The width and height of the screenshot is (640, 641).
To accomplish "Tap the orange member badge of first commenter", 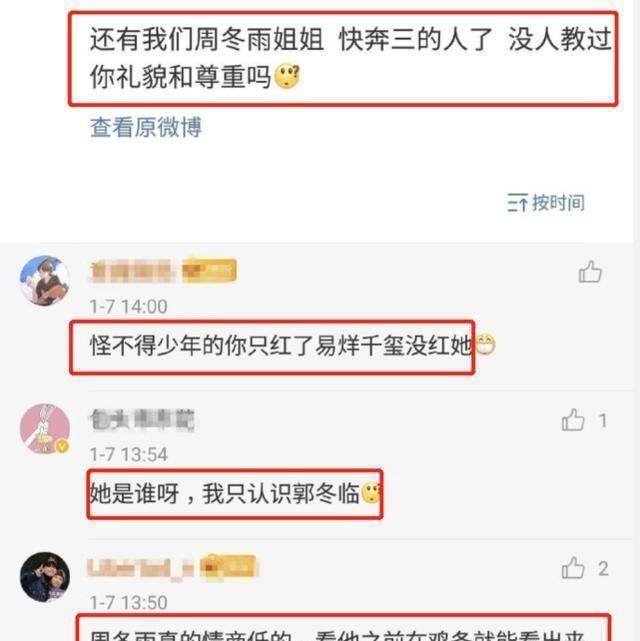I will pyautogui.click(x=209, y=270).
